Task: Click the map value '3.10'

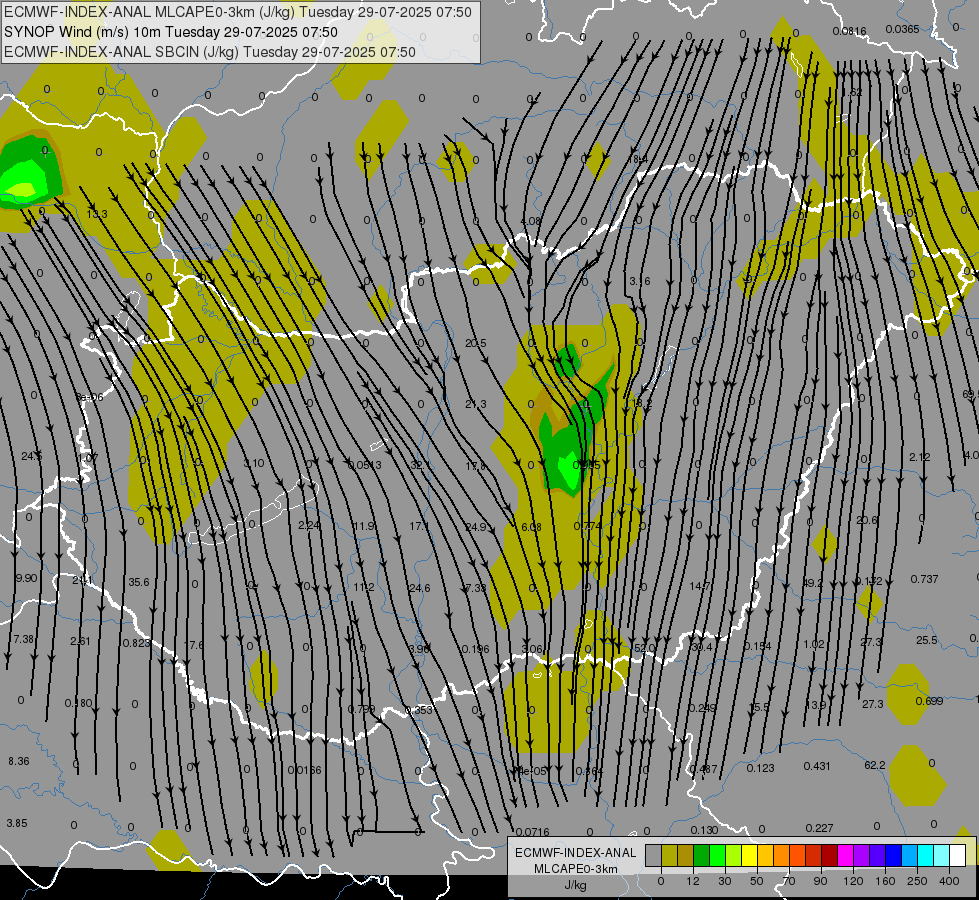Action: click(254, 463)
